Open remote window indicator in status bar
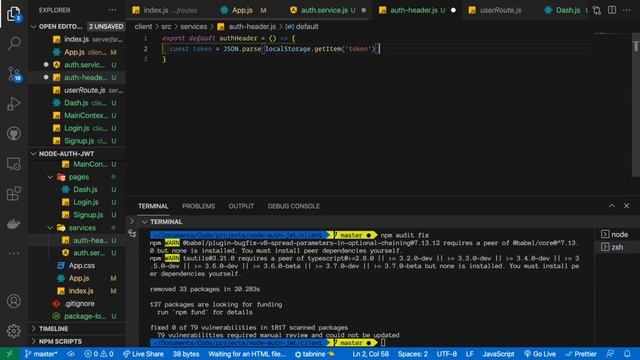The height and width of the screenshot is (360, 640). pos(9,354)
